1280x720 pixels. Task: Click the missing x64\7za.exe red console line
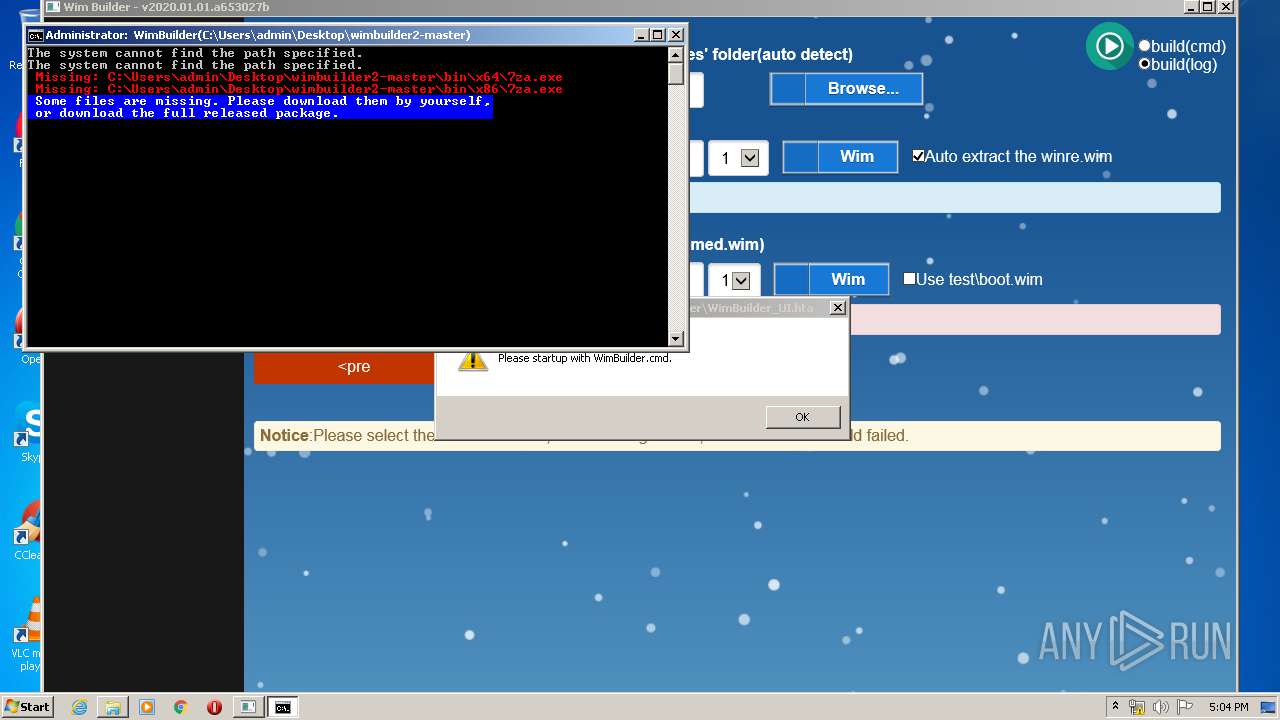(299, 77)
